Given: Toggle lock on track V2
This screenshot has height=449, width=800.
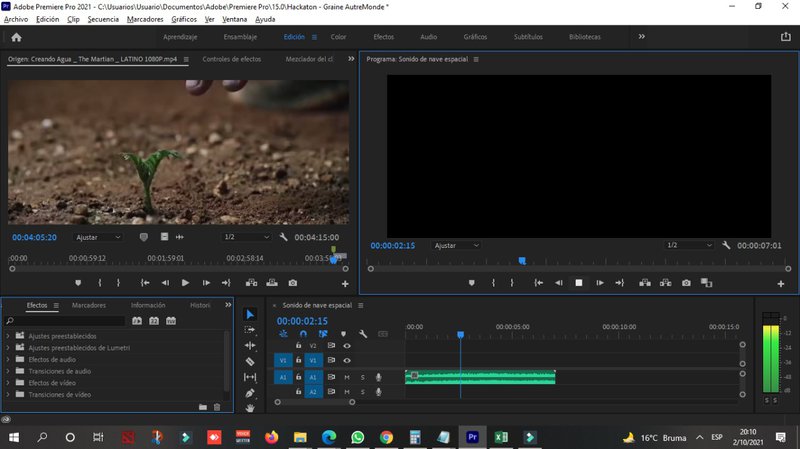Looking at the screenshot, I should 298,345.
